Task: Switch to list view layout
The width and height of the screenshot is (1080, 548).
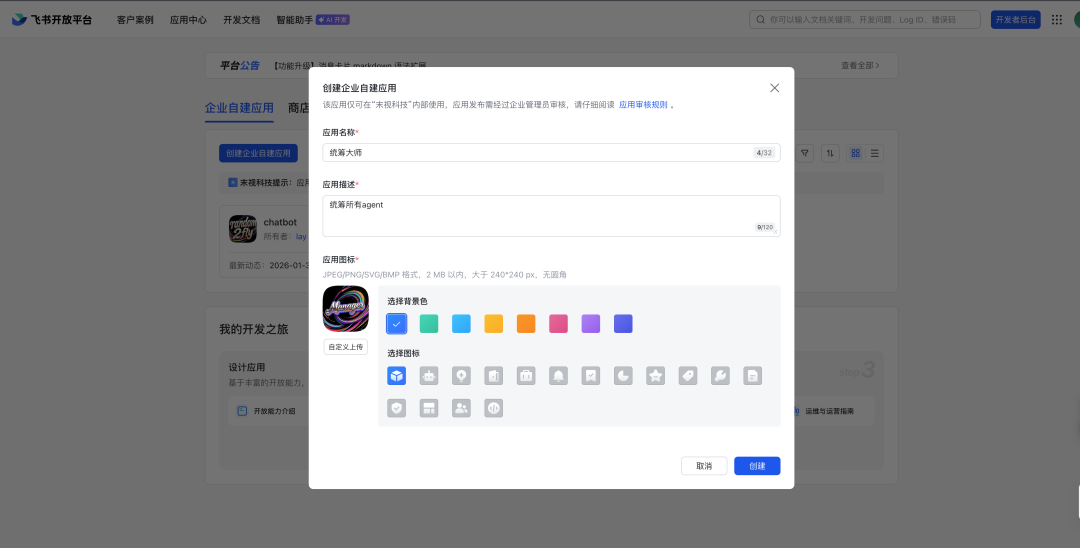Action: [x=875, y=153]
